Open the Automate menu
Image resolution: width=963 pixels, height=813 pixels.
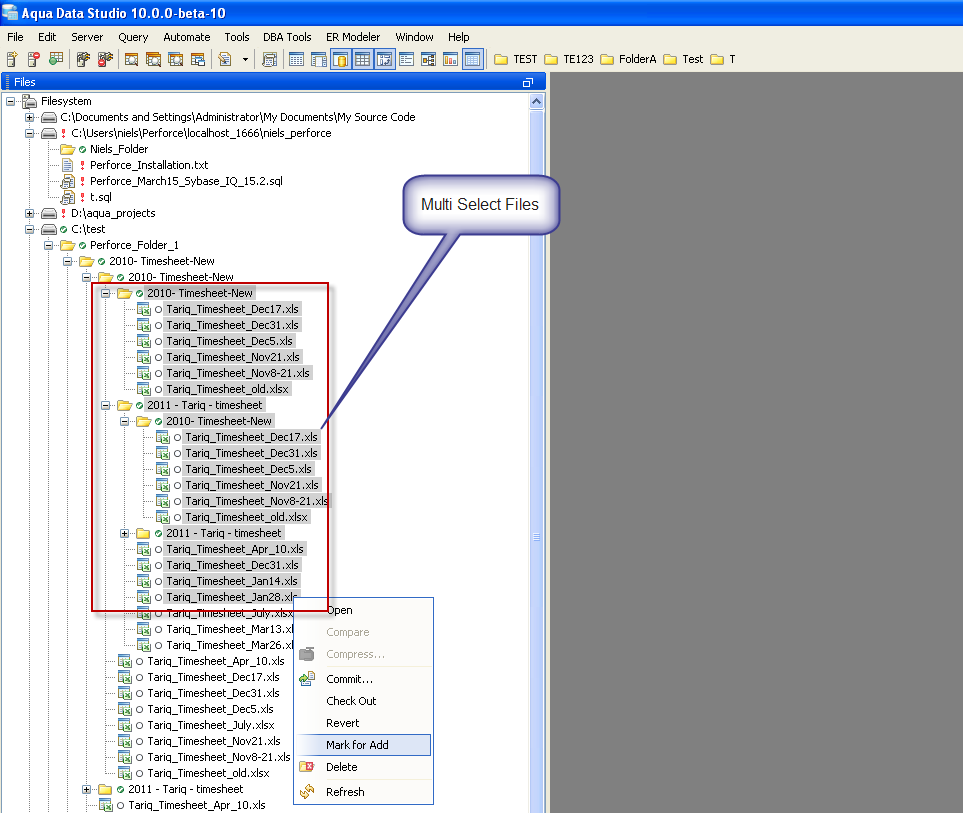click(x=187, y=37)
